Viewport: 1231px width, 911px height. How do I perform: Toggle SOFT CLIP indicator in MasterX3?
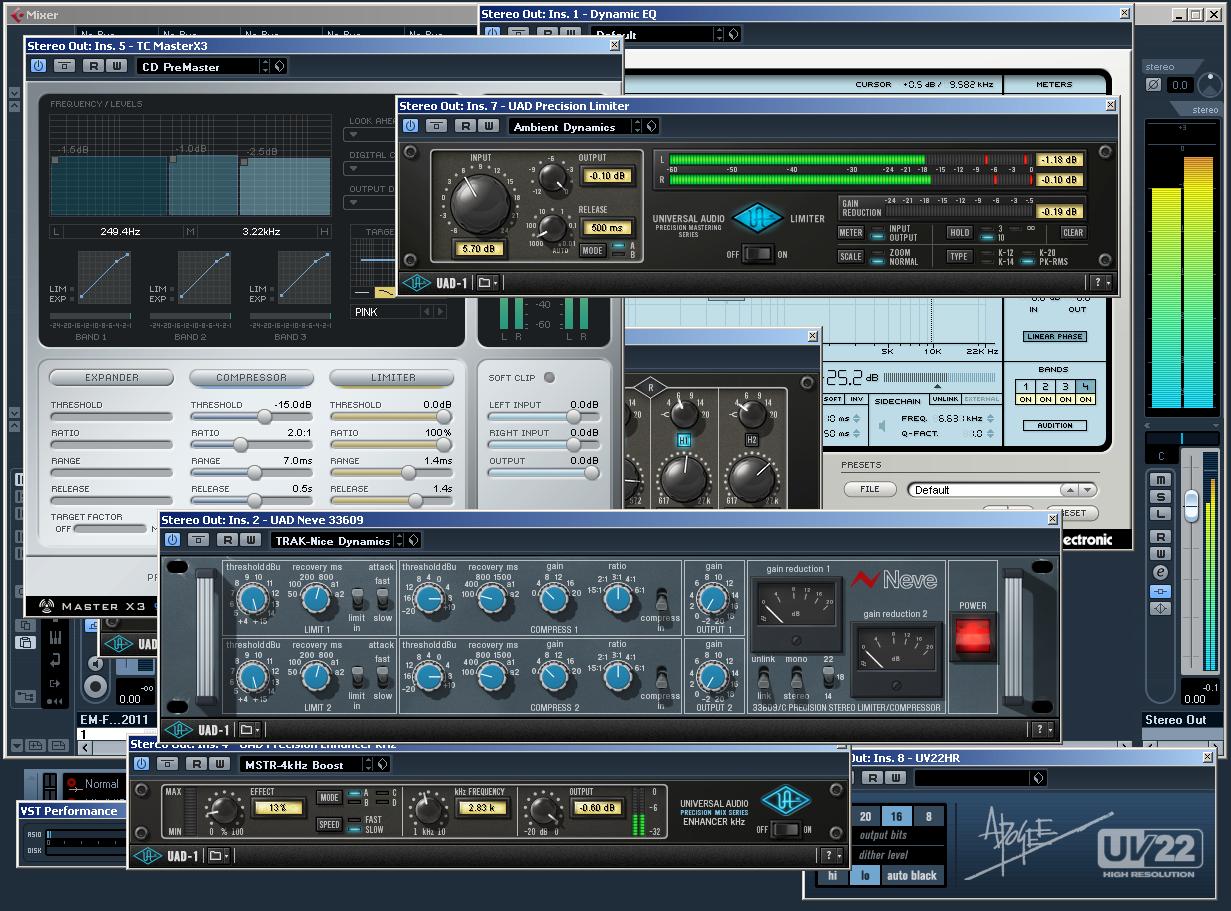(x=549, y=377)
